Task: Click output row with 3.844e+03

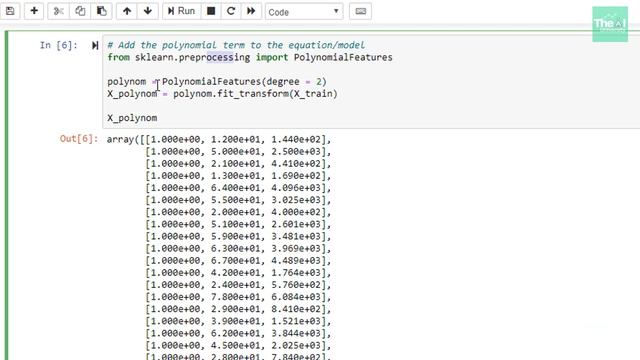Action: (x=238, y=333)
